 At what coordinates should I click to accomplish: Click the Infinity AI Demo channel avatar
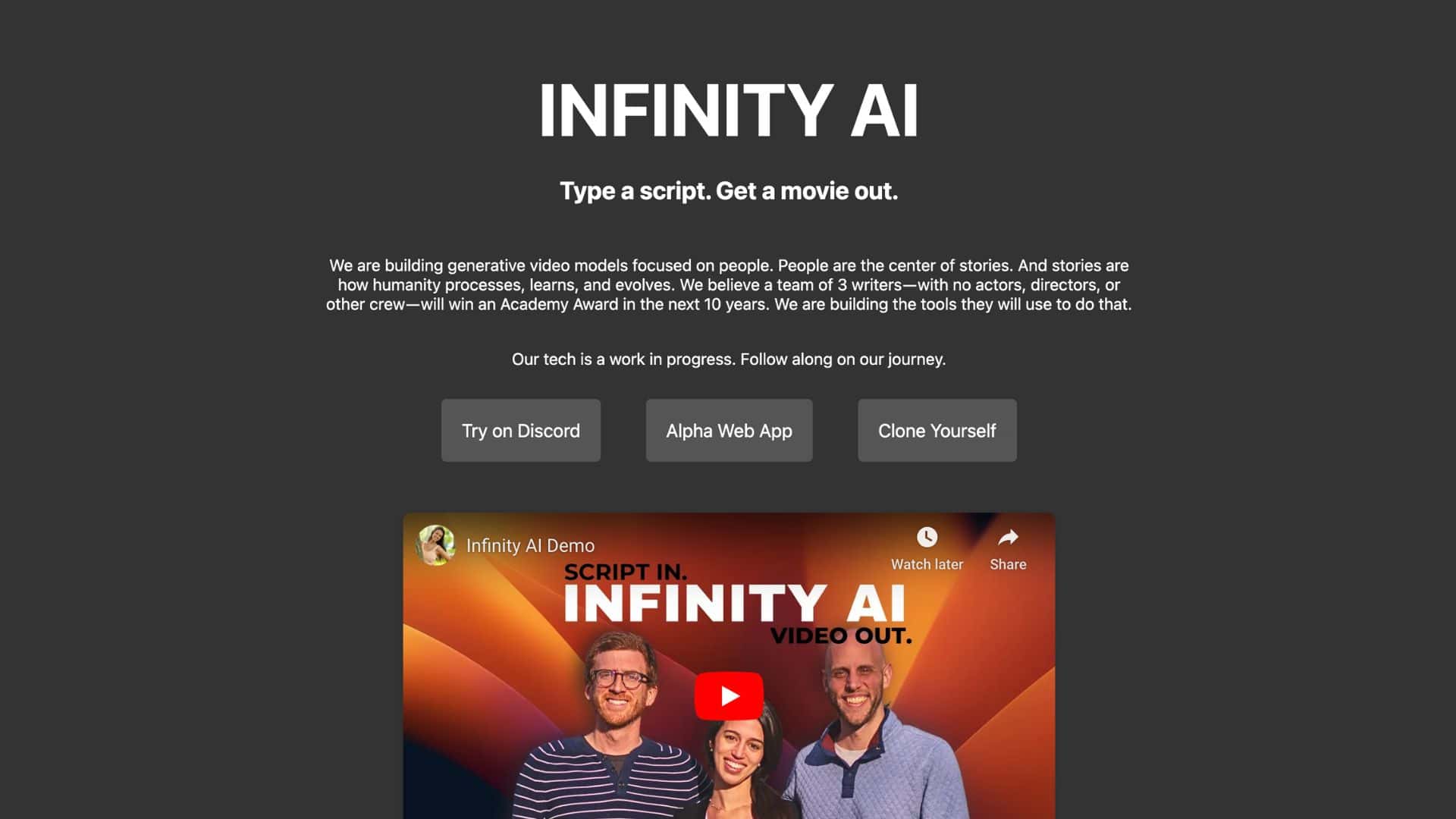[x=436, y=544]
